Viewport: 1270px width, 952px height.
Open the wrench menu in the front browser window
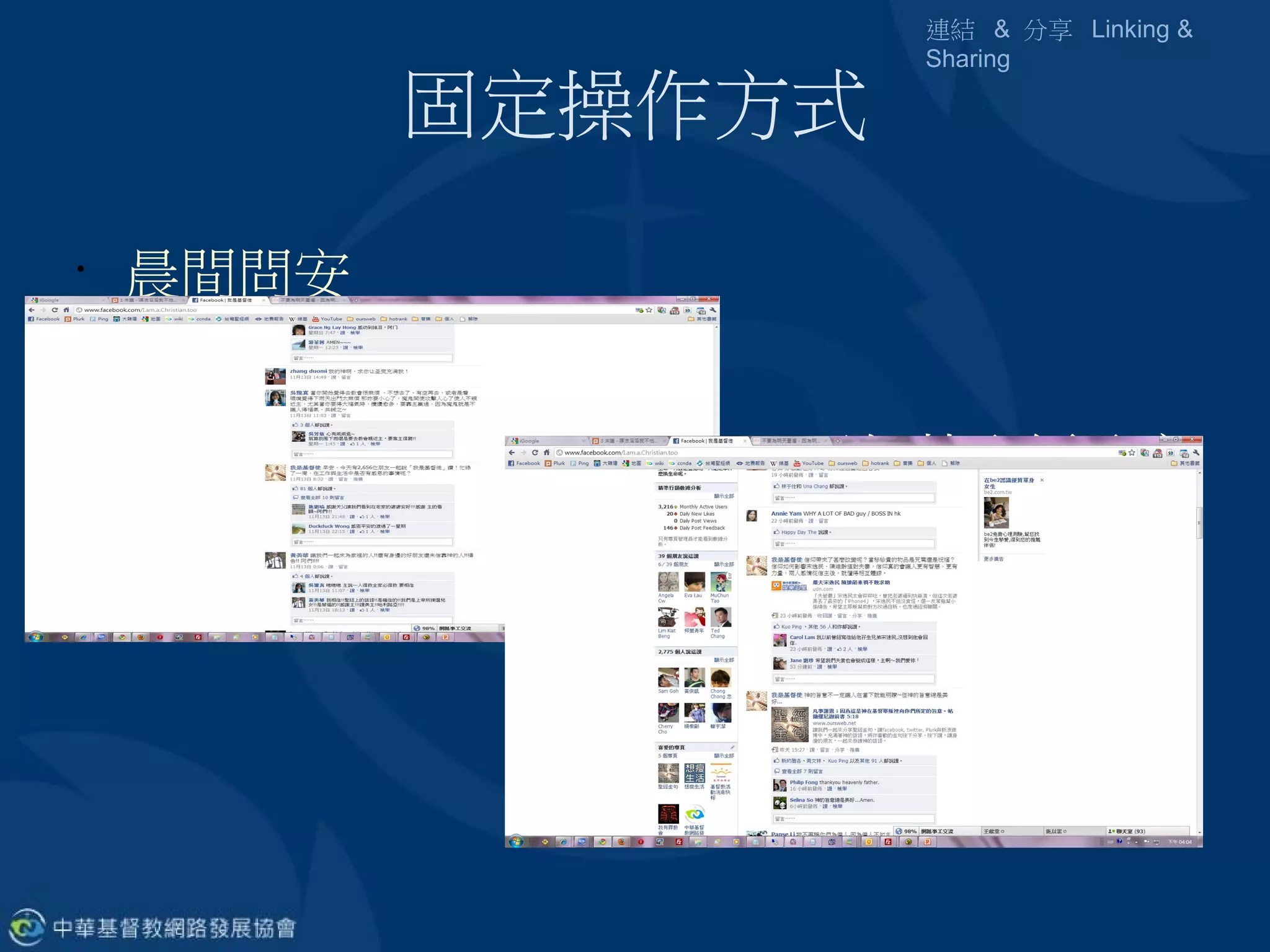(x=1196, y=453)
